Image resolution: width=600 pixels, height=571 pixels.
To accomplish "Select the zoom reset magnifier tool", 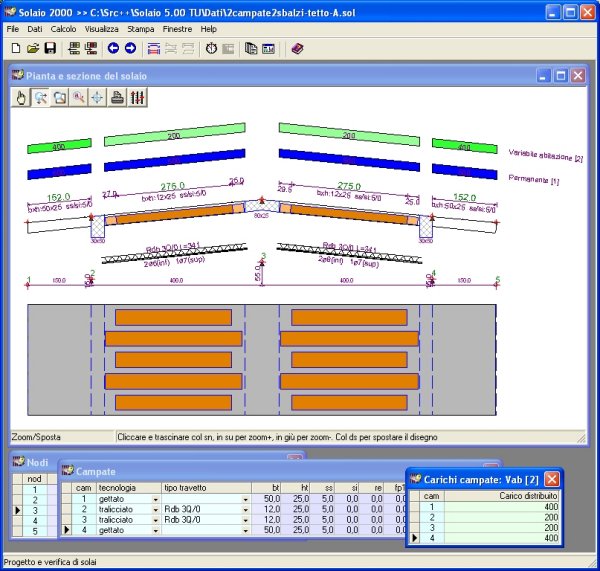I will [x=78, y=98].
